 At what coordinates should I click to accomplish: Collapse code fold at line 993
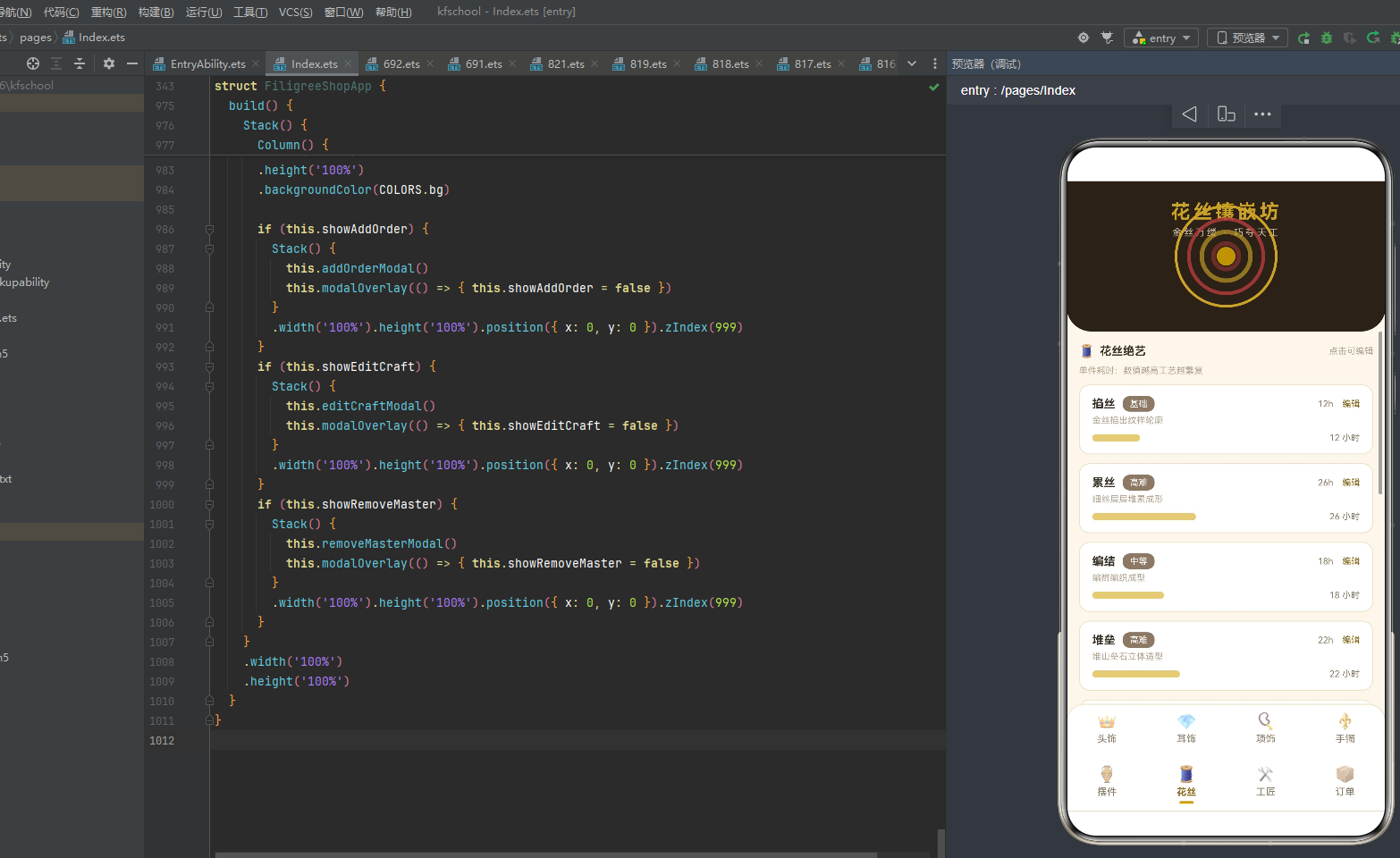pos(210,367)
